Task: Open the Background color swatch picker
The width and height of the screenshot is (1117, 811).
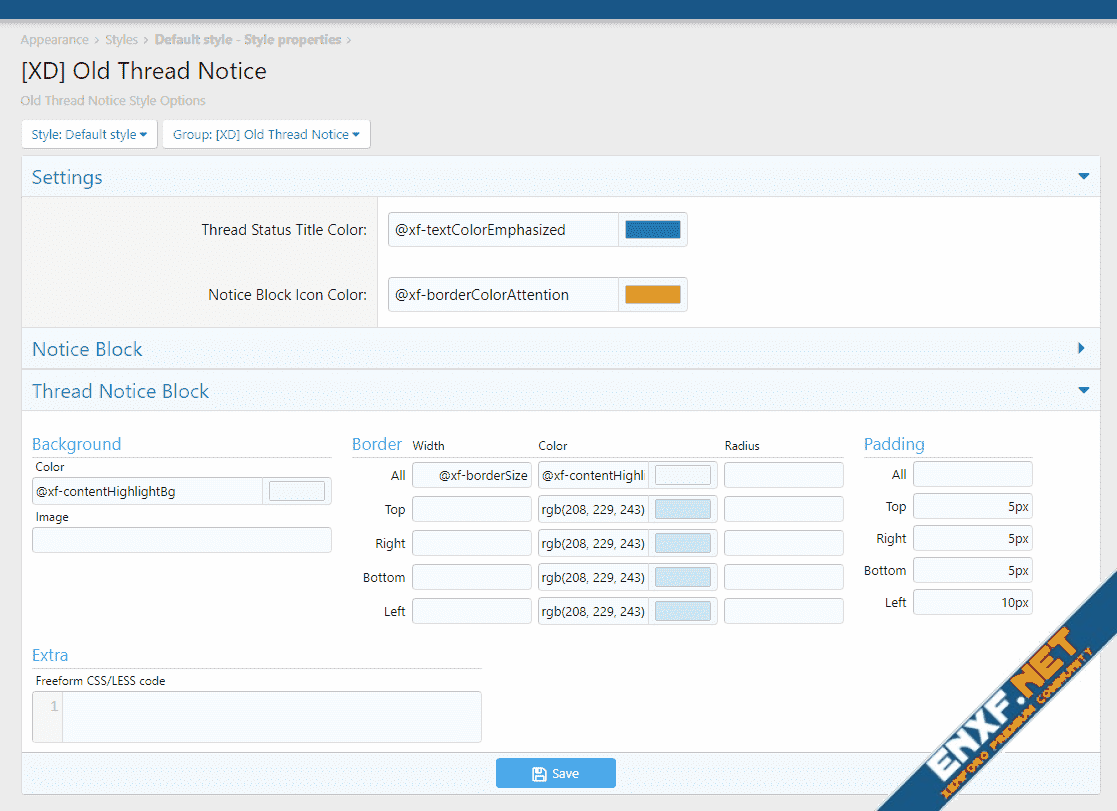Action: point(297,491)
